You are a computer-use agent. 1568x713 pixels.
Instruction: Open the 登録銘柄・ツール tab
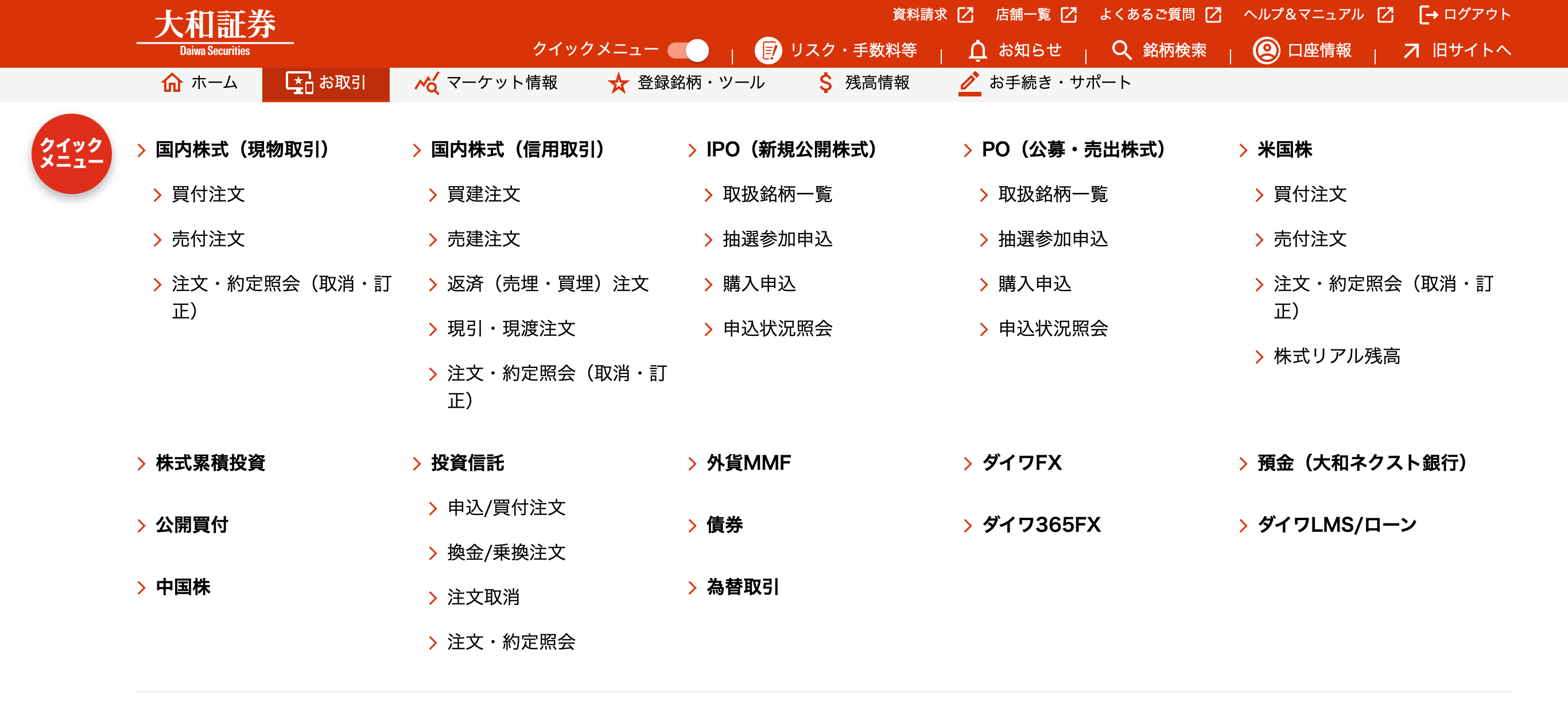(x=686, y=83)
